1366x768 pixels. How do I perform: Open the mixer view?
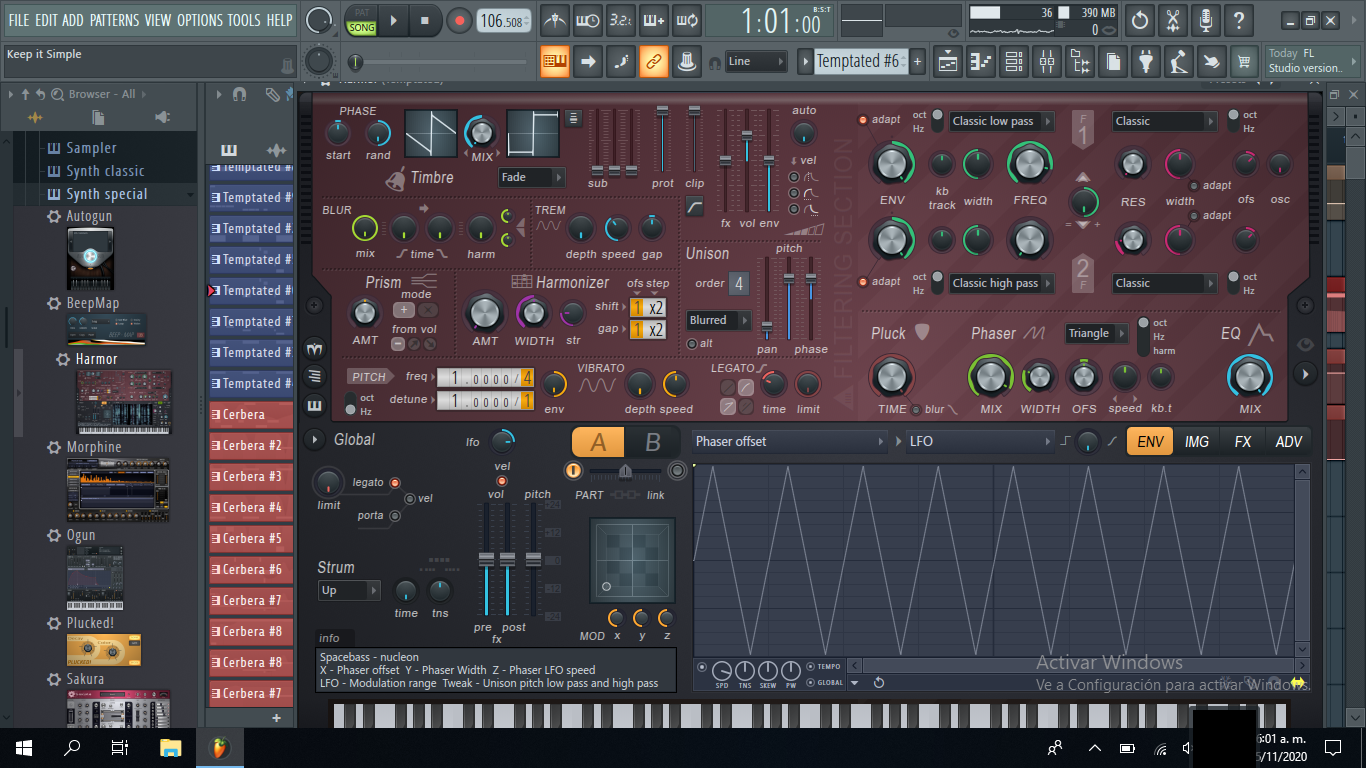[1047, 62]
